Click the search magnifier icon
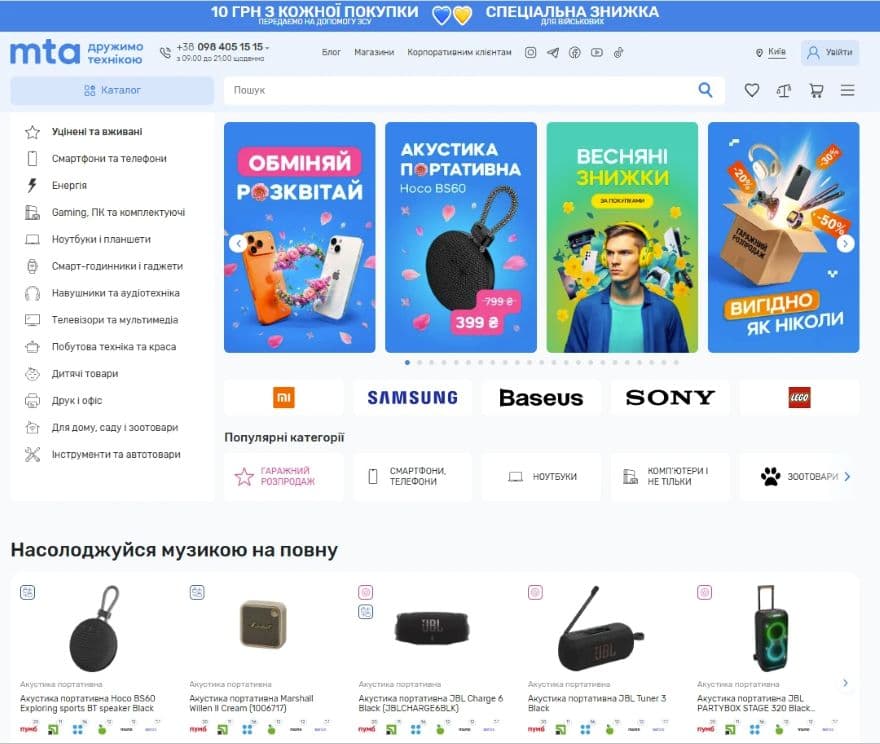This screenshot has height=744, width=880. (x=705, y=90)
